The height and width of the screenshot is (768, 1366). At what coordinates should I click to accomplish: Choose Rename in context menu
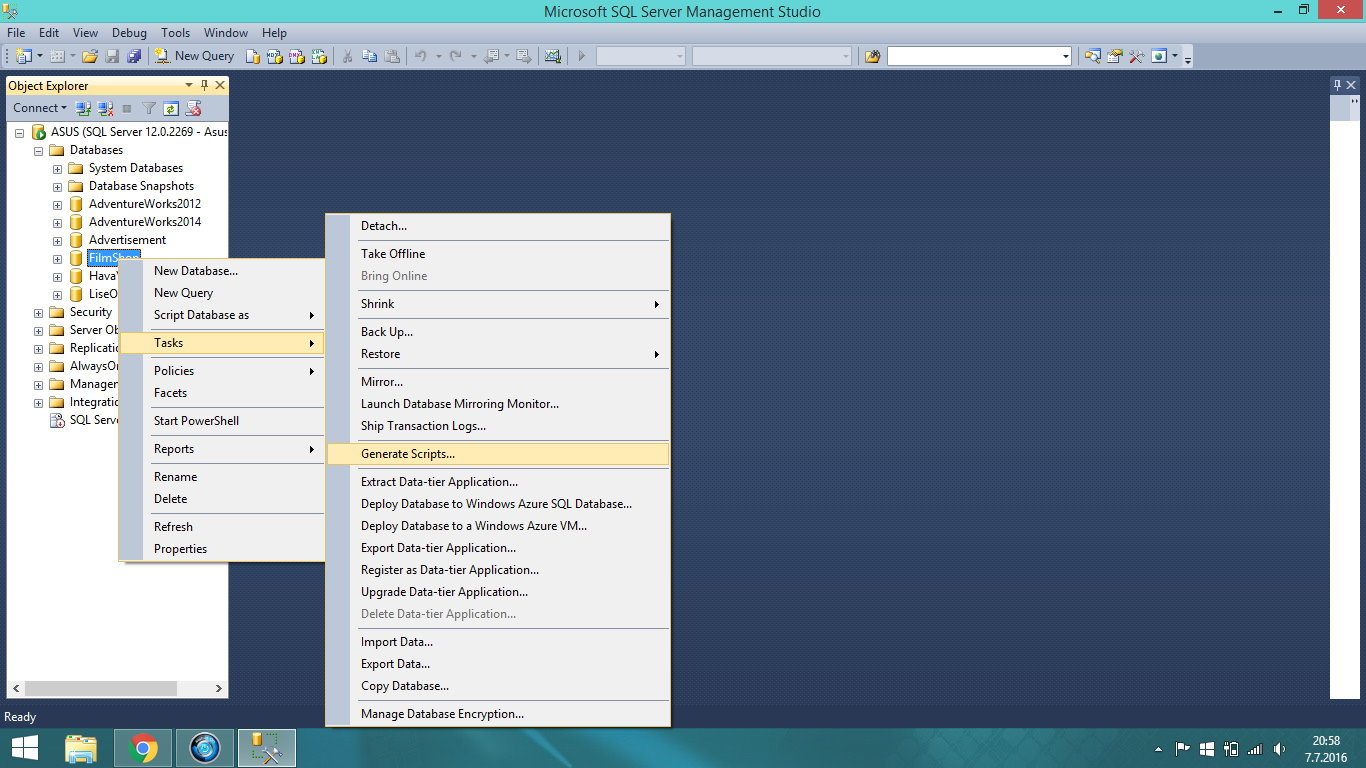[222, 477]
